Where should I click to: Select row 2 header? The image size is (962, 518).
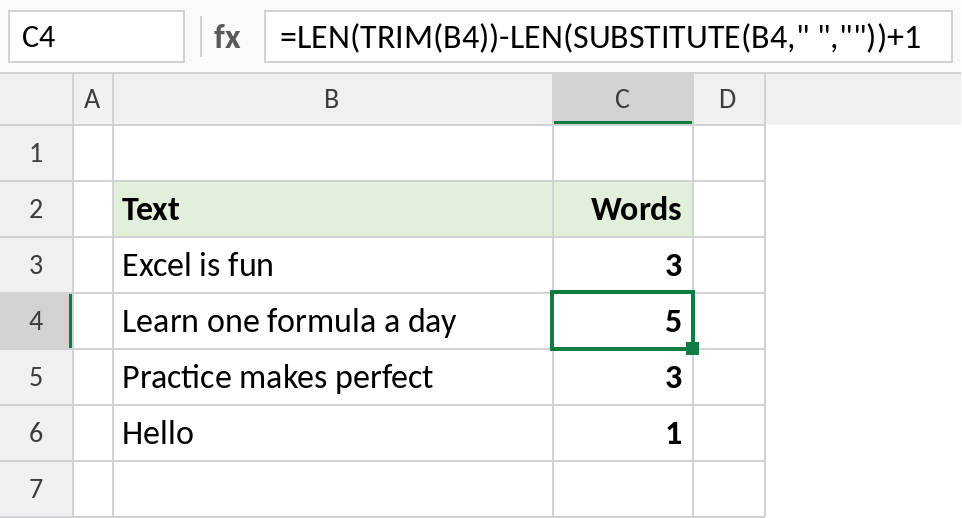point(36,209)
